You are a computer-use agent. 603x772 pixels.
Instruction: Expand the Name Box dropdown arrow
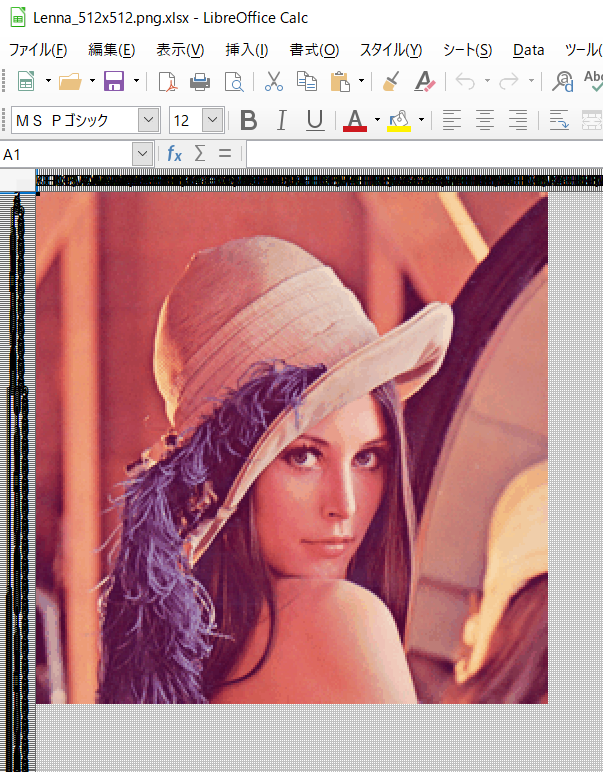click(142, 155)
